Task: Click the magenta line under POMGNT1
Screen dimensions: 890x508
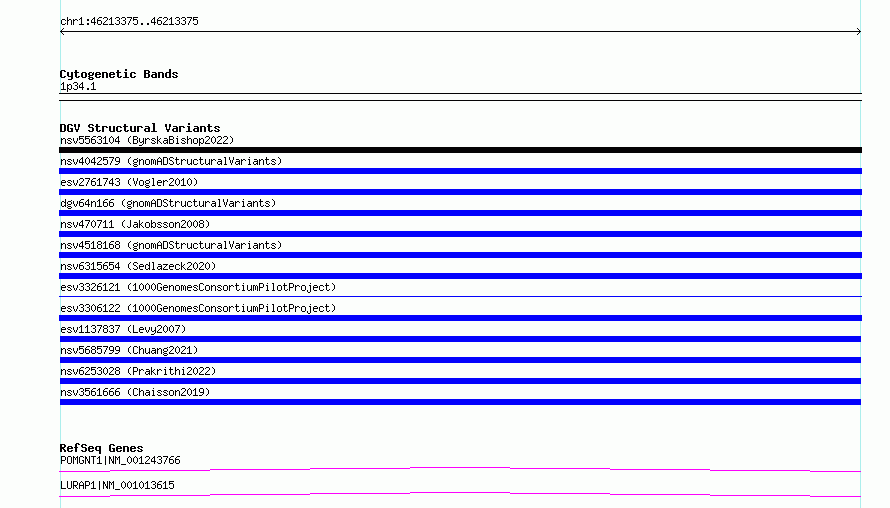Action: tap(460, 469)
